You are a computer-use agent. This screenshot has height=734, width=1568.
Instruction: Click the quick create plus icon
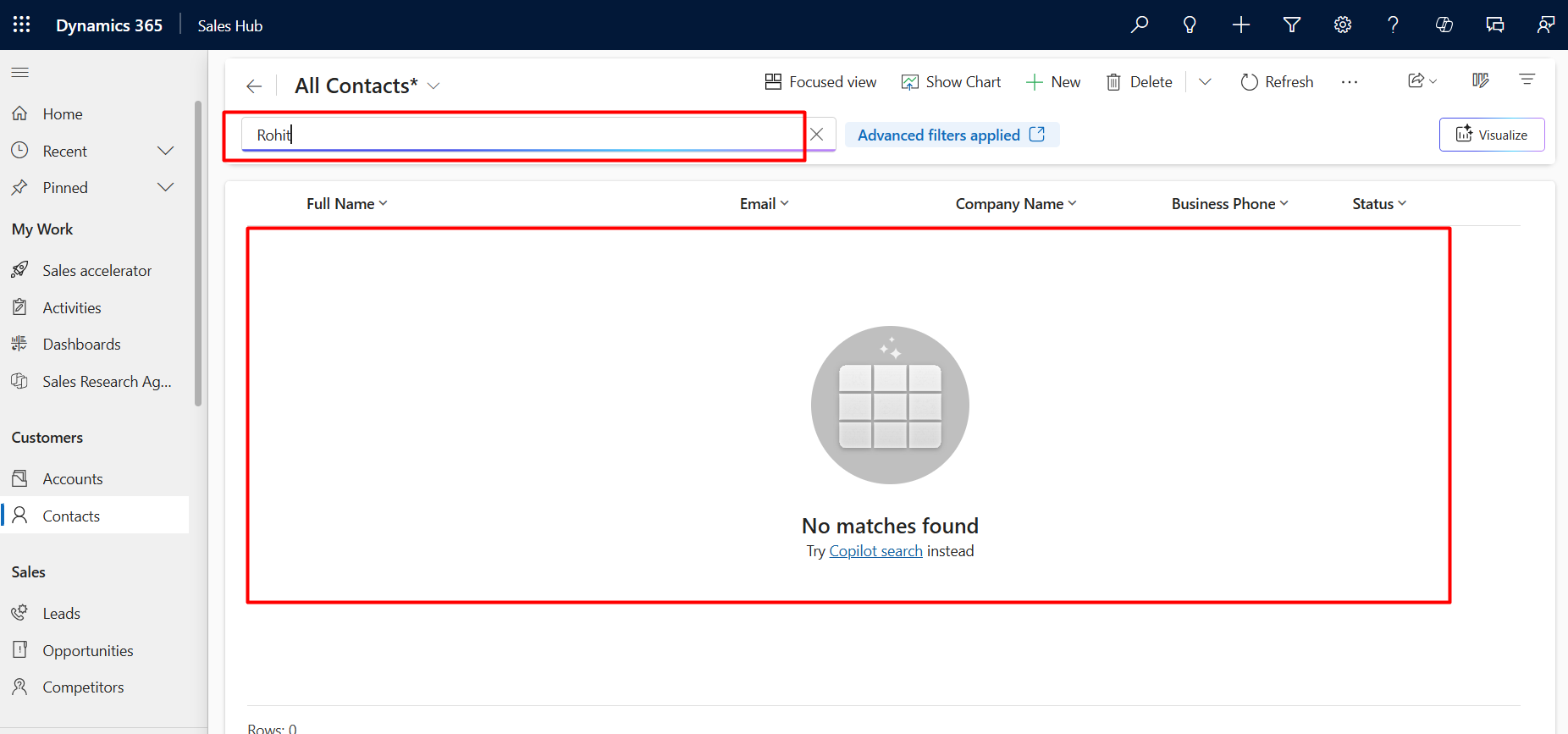pyautogui.click(x=1240, y=25)
